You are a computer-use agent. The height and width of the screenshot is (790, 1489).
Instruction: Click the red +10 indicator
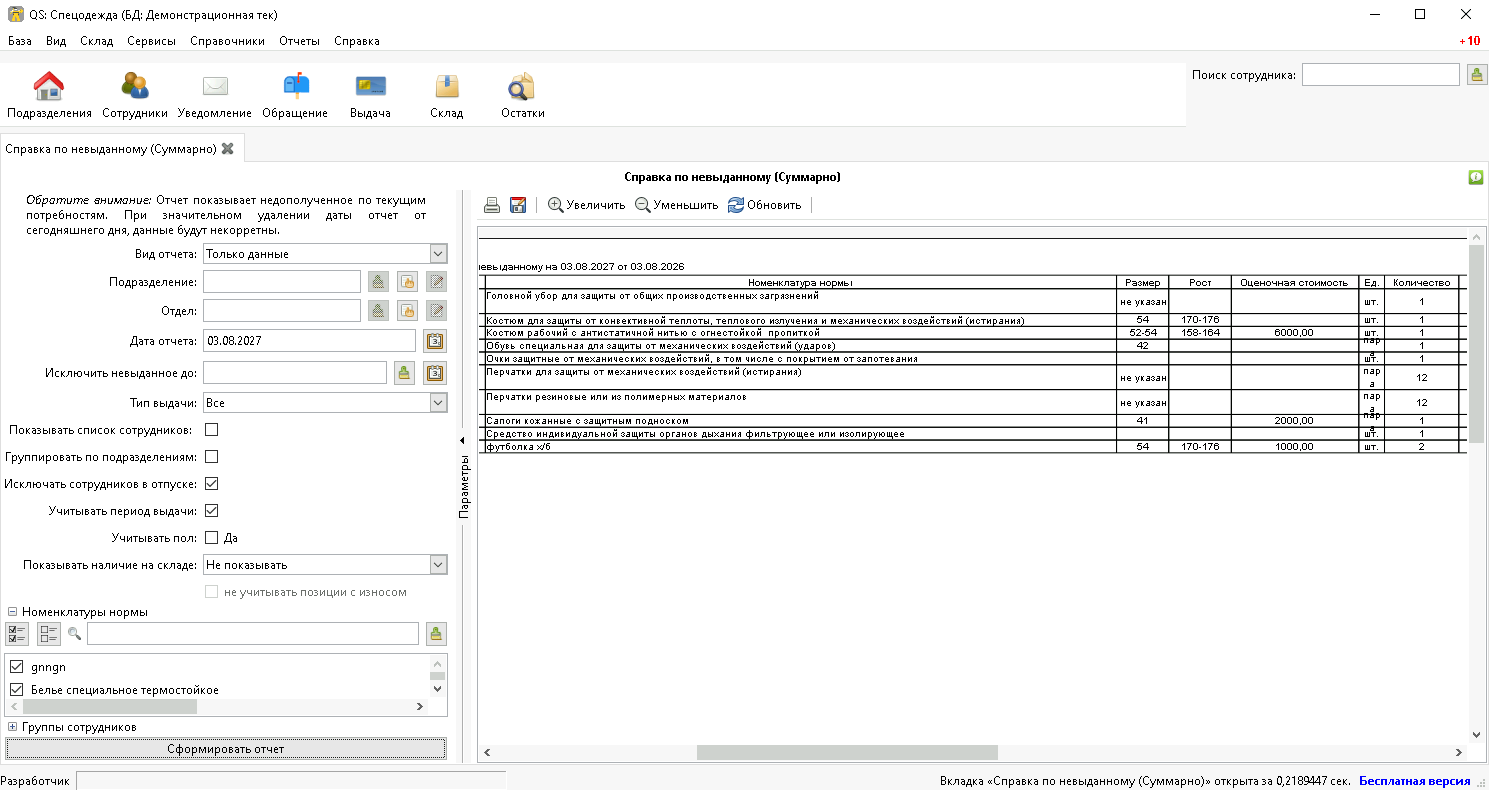1469,41
